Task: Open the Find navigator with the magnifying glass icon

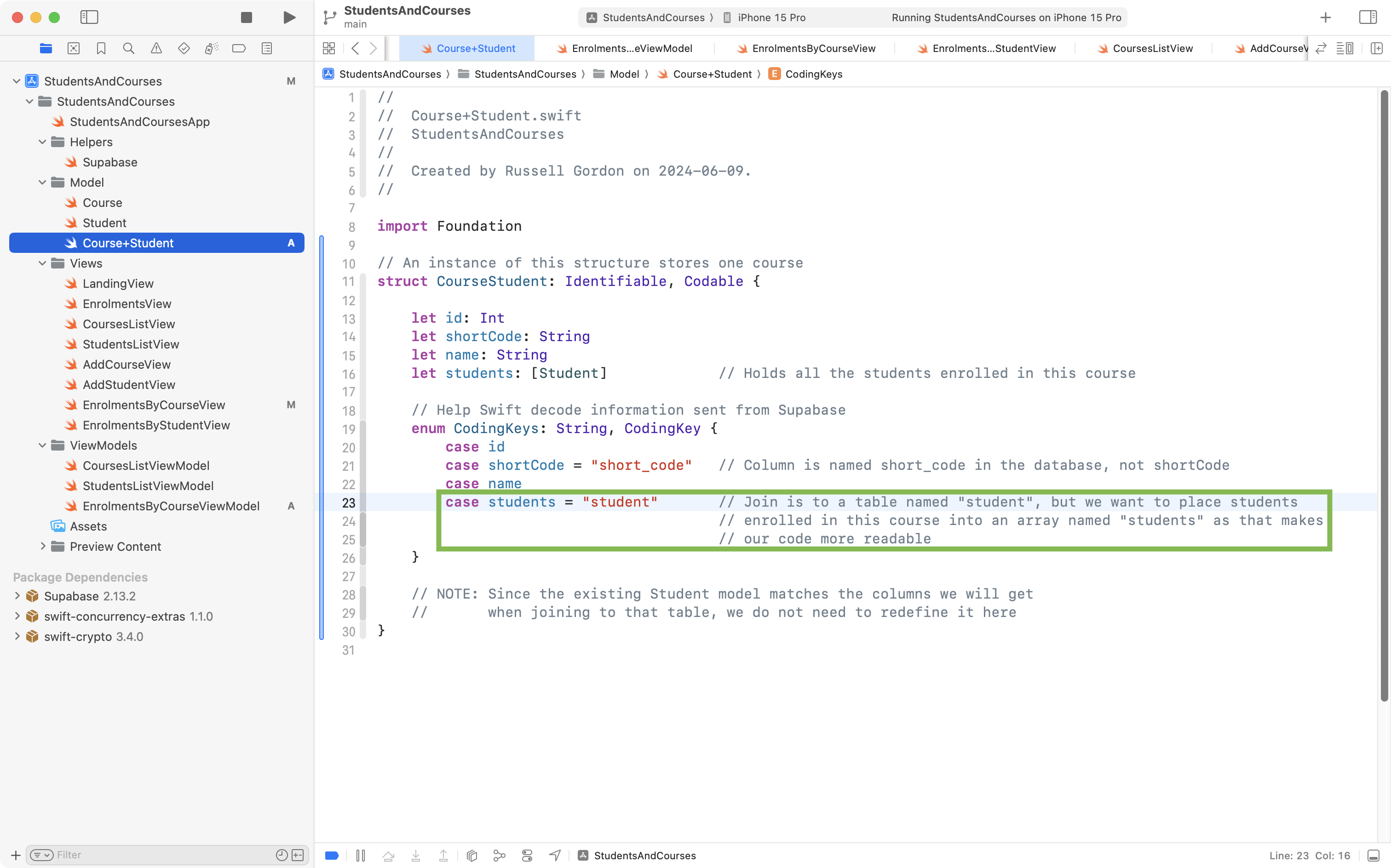Action: [x=129, y=48]
